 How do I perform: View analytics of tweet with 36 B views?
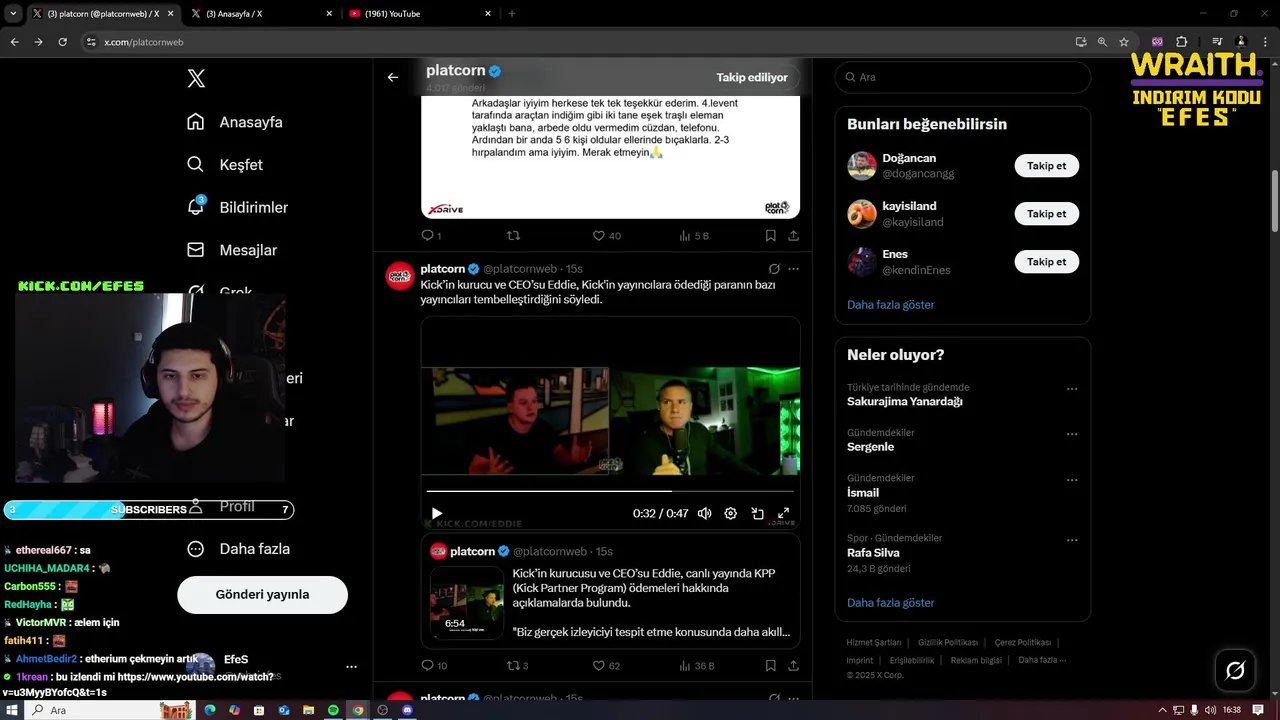[696, 665]
